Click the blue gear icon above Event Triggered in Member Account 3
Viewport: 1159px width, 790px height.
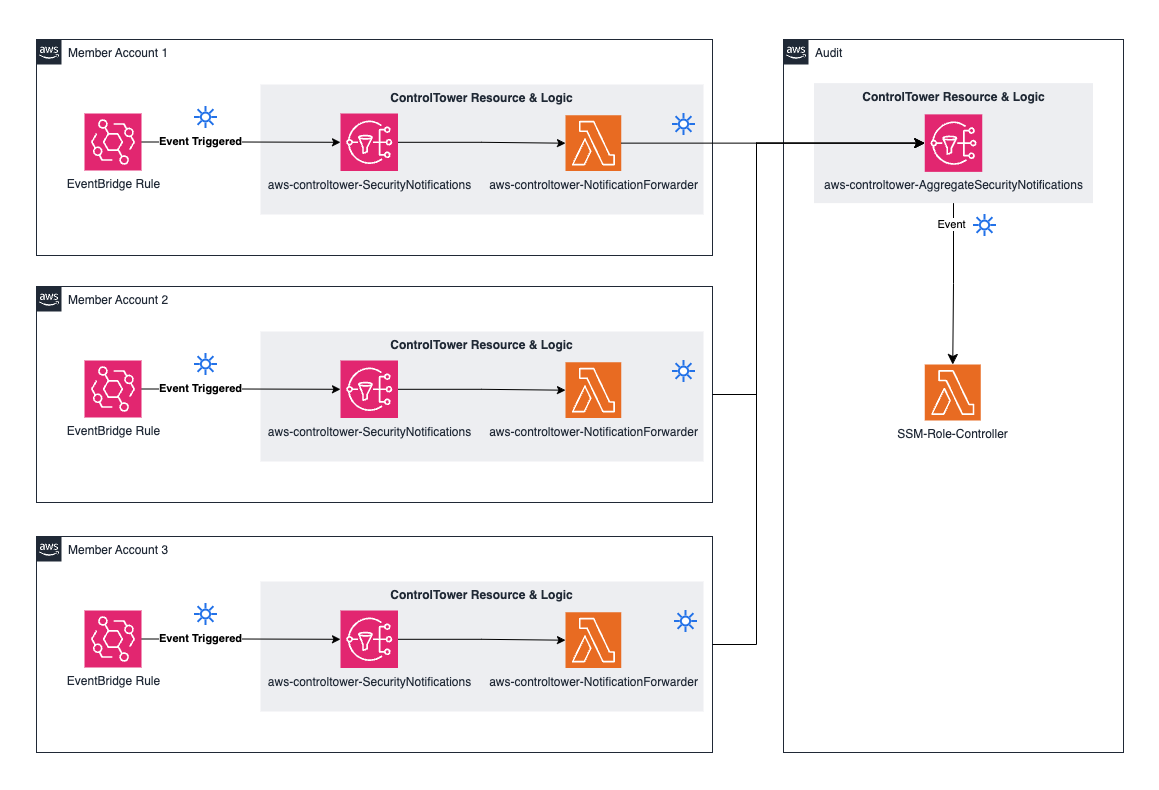205,613
